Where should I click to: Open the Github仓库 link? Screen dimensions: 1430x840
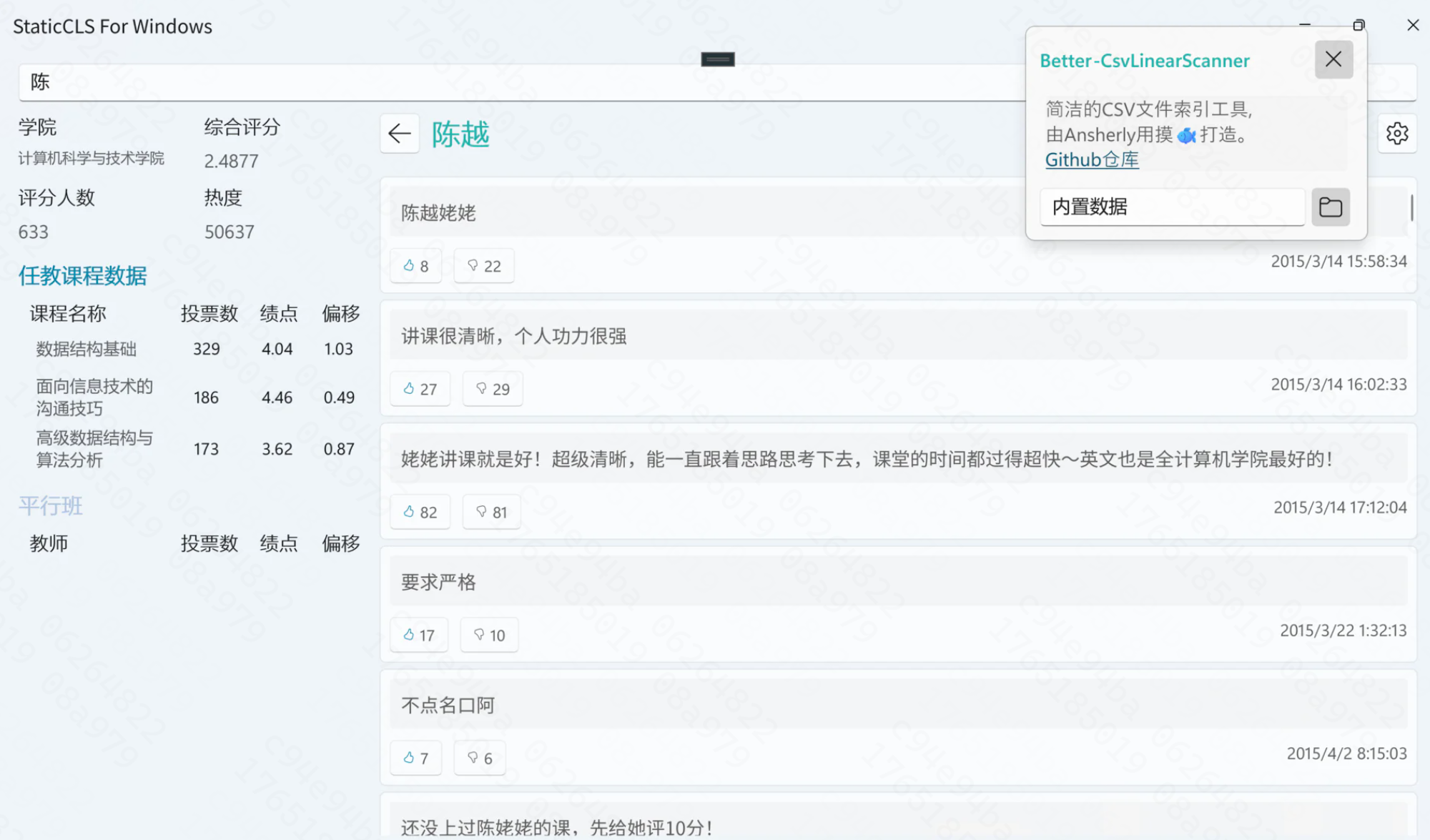click(x=1091, y=159)
